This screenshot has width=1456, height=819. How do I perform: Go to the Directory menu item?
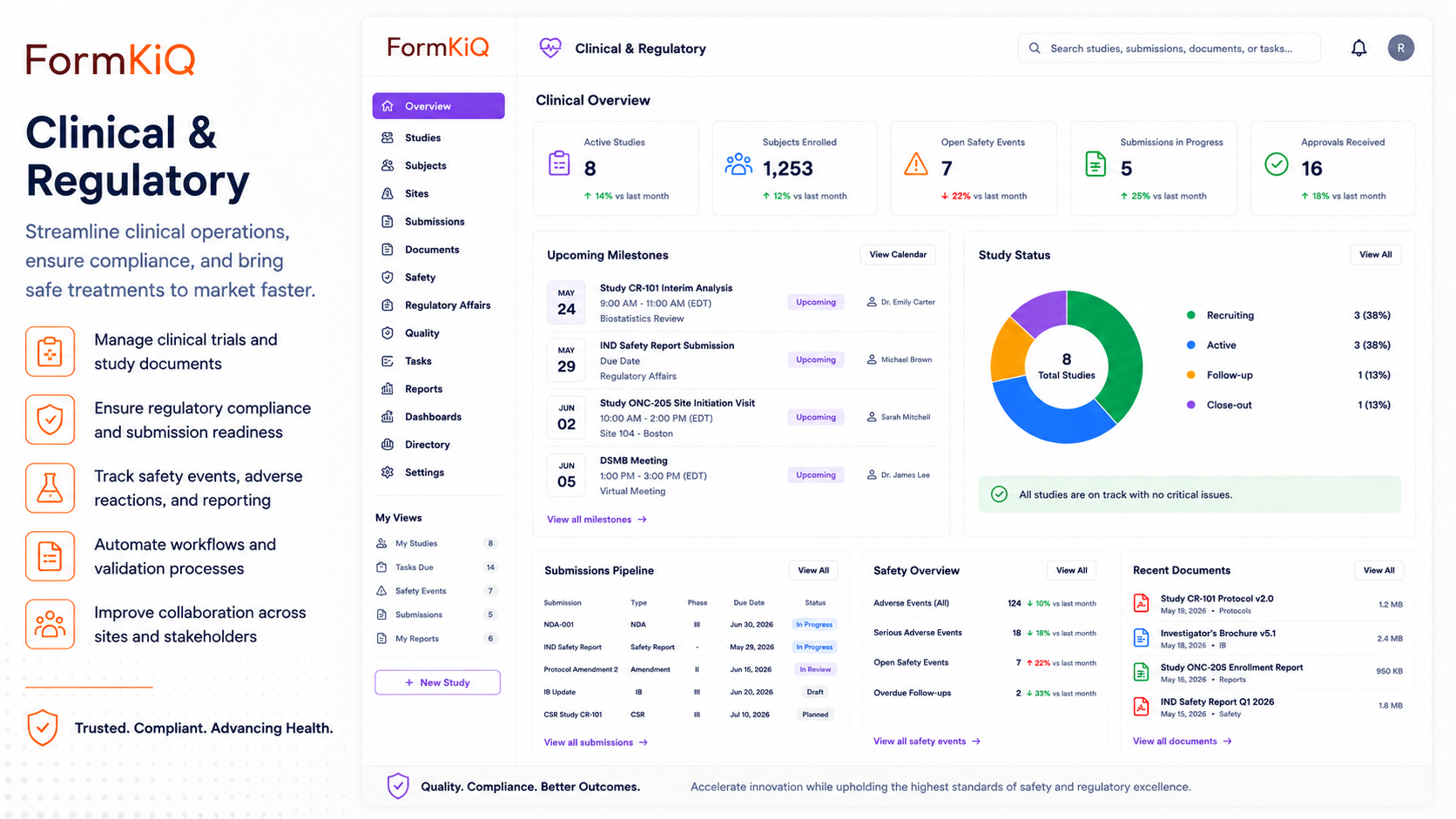[438, 444]
